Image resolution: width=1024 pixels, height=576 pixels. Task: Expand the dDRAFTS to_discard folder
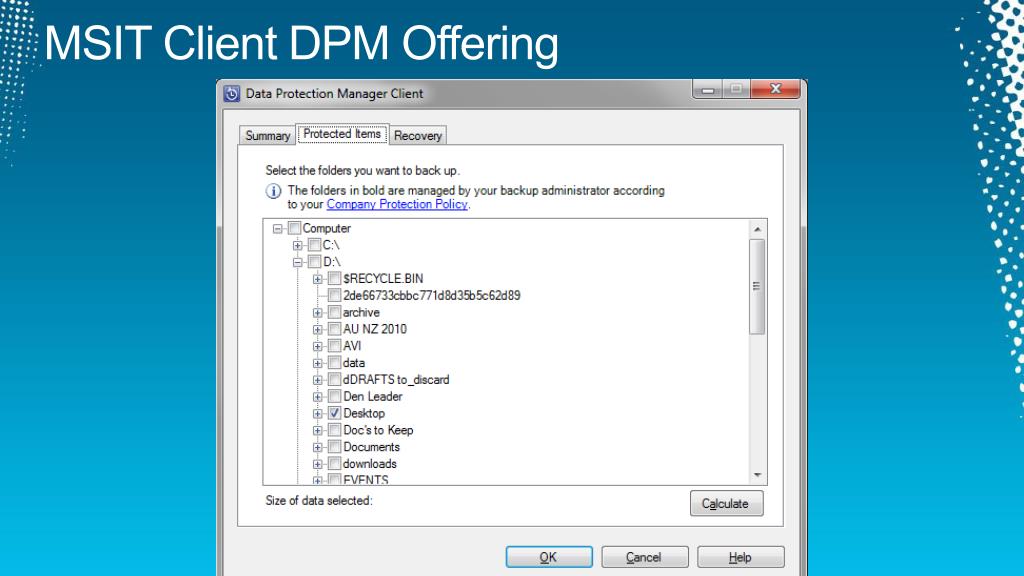317,380
